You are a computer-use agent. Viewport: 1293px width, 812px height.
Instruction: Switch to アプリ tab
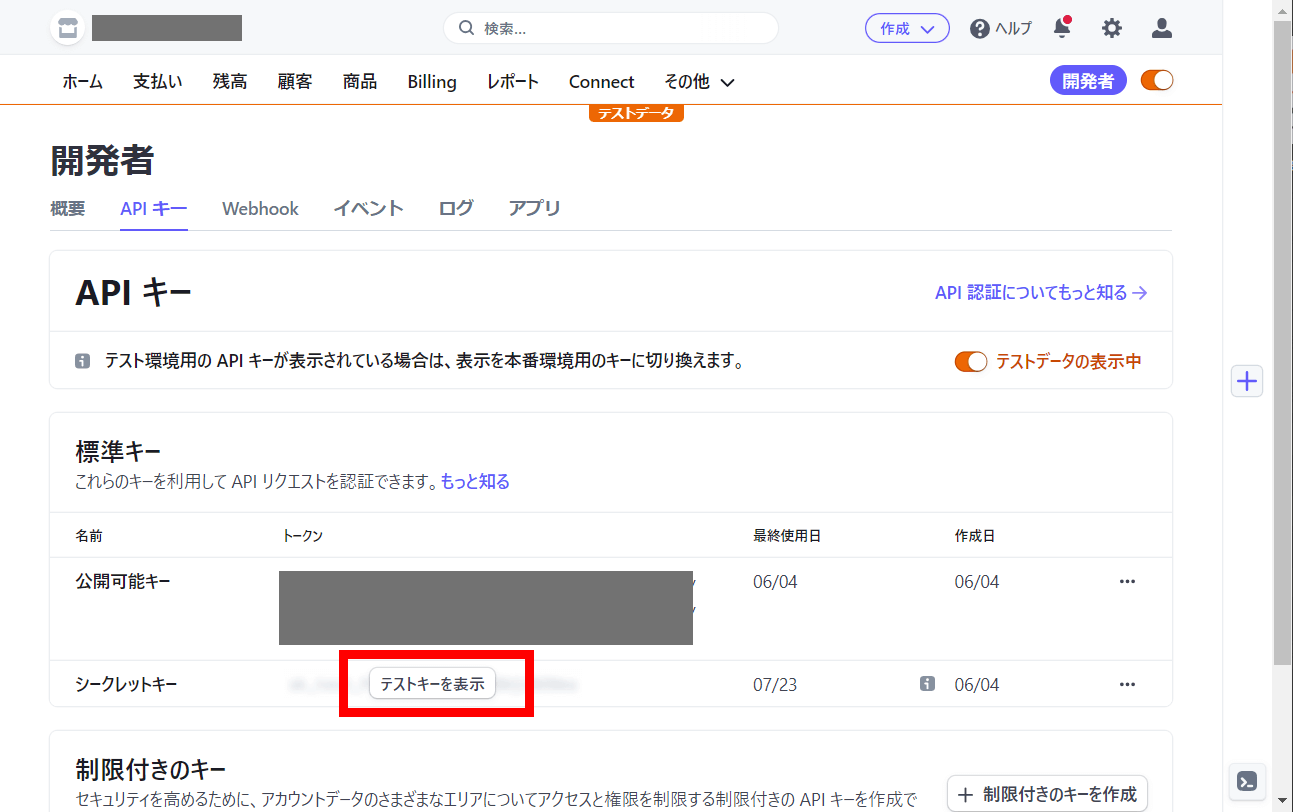[534, 209]
